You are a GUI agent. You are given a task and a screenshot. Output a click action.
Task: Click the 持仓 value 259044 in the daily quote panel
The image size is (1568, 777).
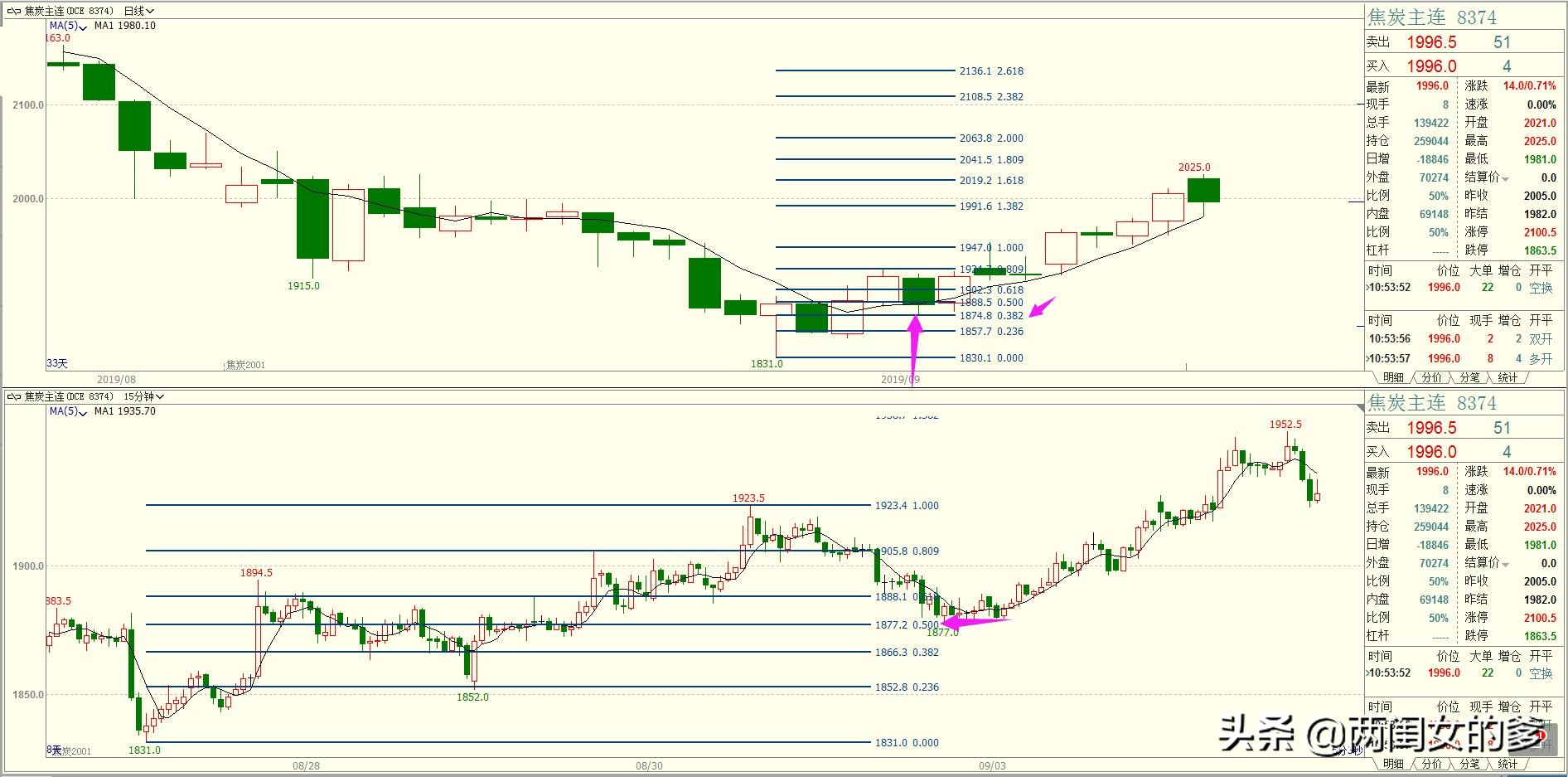(x=1431, y=142)
